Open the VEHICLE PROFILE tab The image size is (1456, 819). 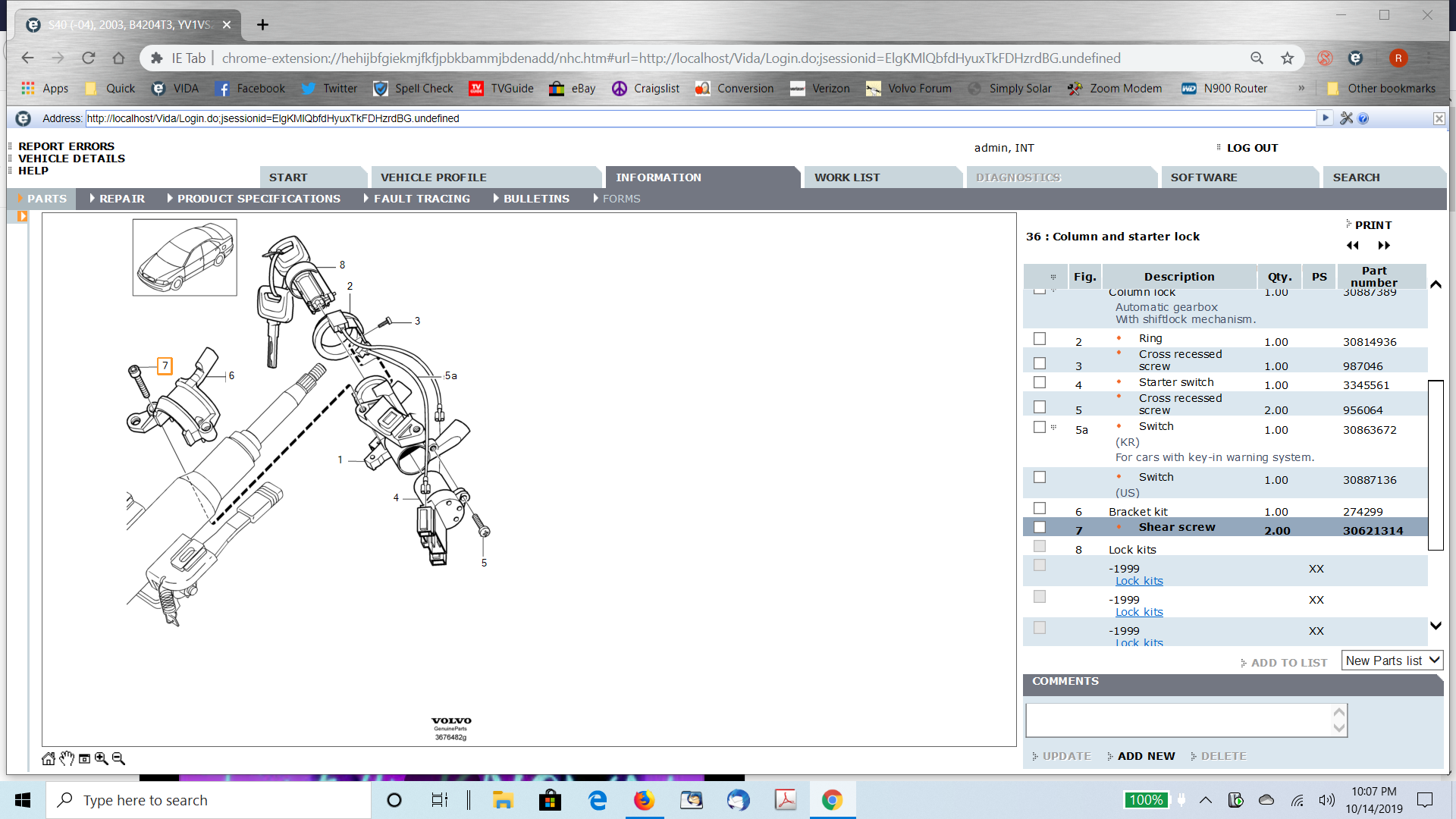tap(433, 177)
